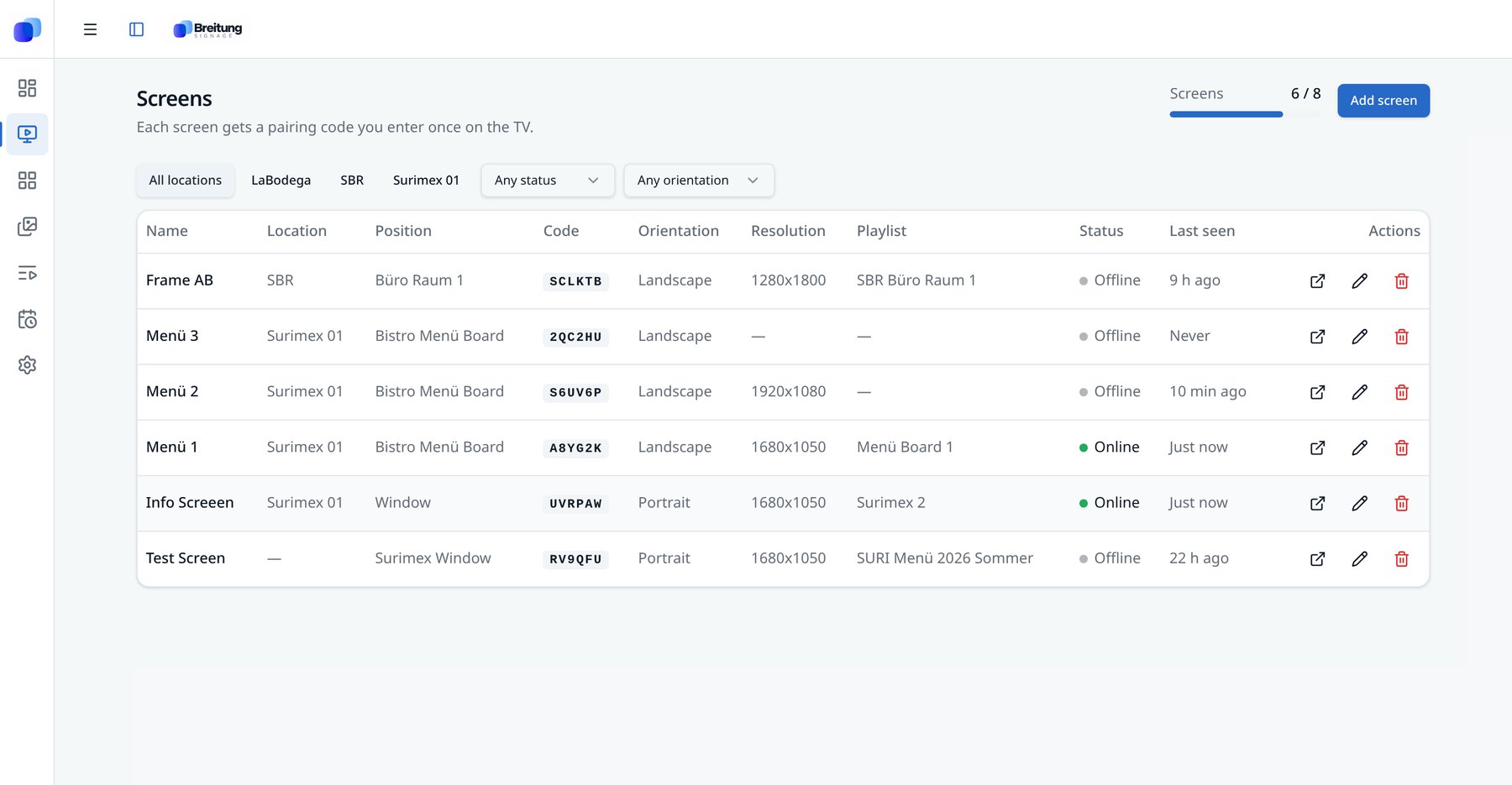The height and width of the screenshot is (785, 1512).
Task: Click the 1280x1800 resolution cell
Action: (788, 280)
